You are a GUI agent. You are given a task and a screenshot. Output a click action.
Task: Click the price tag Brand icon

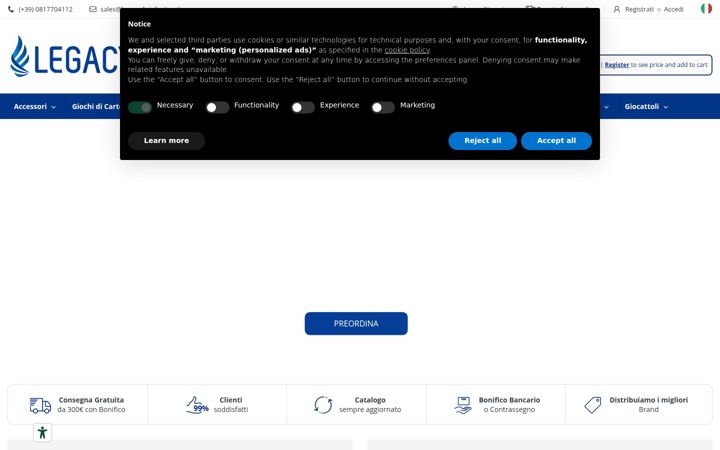[x=593, y=405]
